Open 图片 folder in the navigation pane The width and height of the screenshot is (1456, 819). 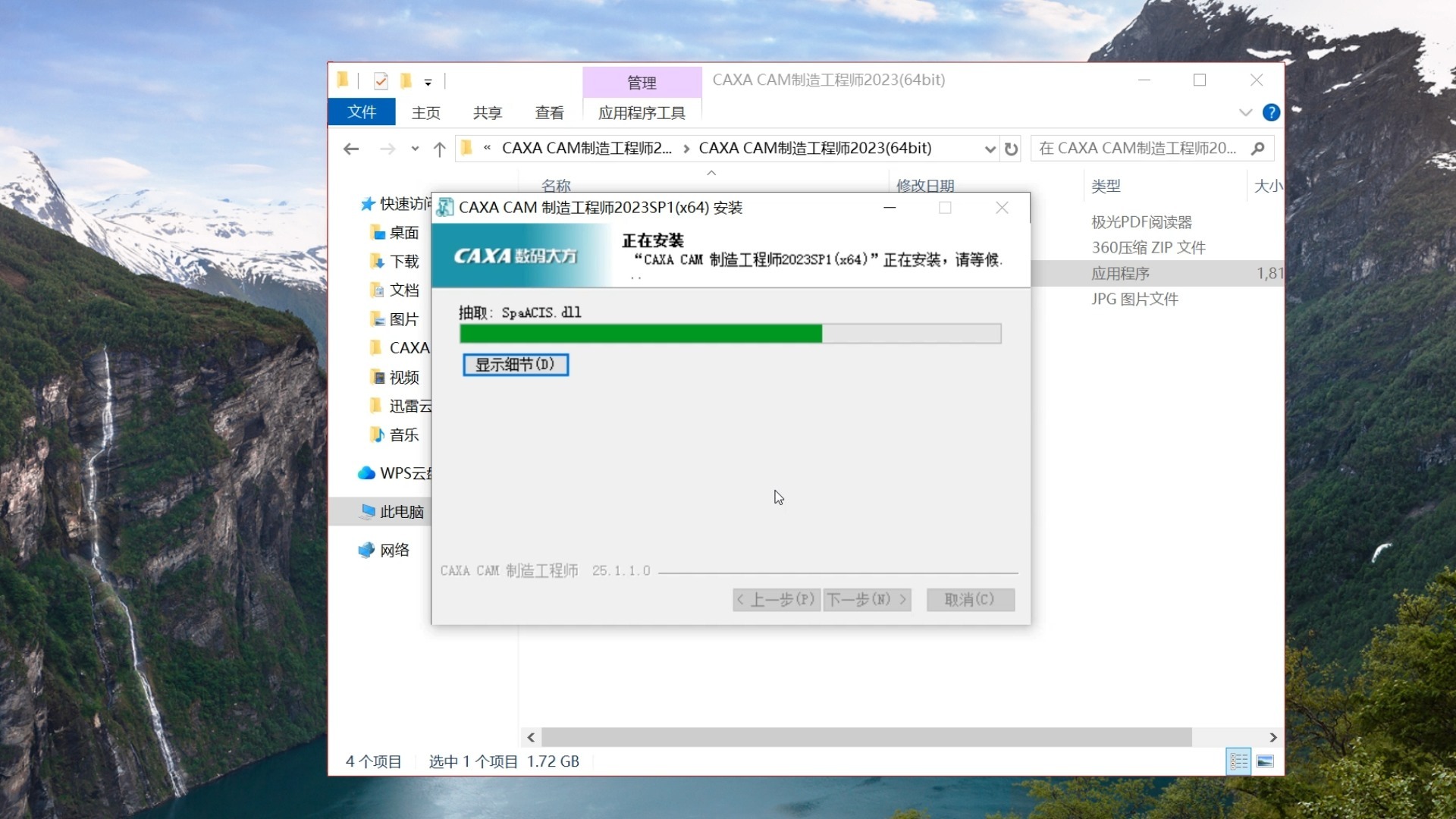tap(395, 319)
